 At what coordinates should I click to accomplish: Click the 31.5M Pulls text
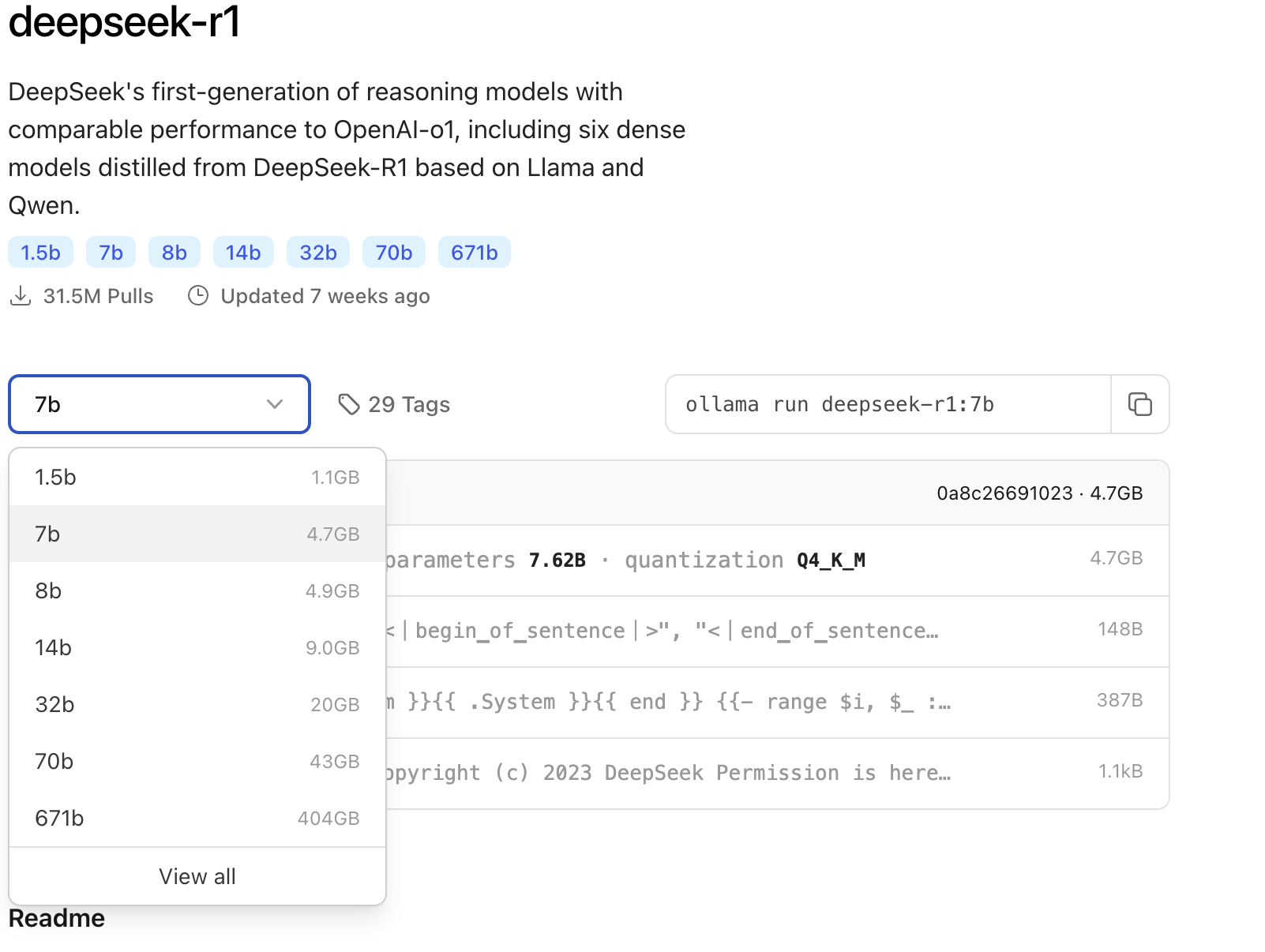coord(99,296)
